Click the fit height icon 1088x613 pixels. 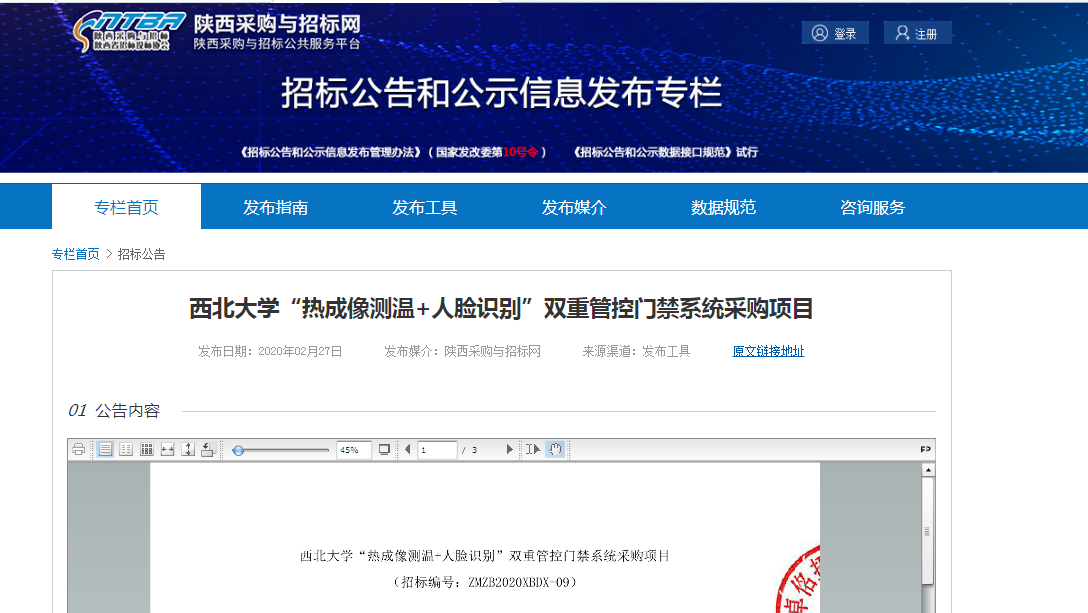(188, 450)
